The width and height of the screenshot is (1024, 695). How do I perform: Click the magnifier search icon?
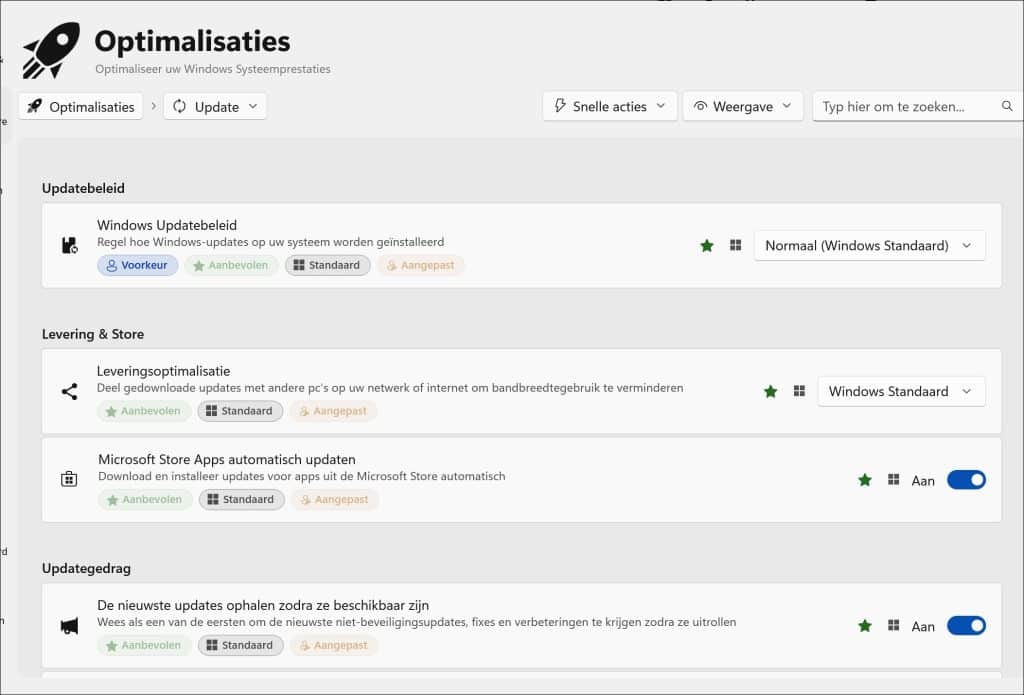(x=1007, y=106)
